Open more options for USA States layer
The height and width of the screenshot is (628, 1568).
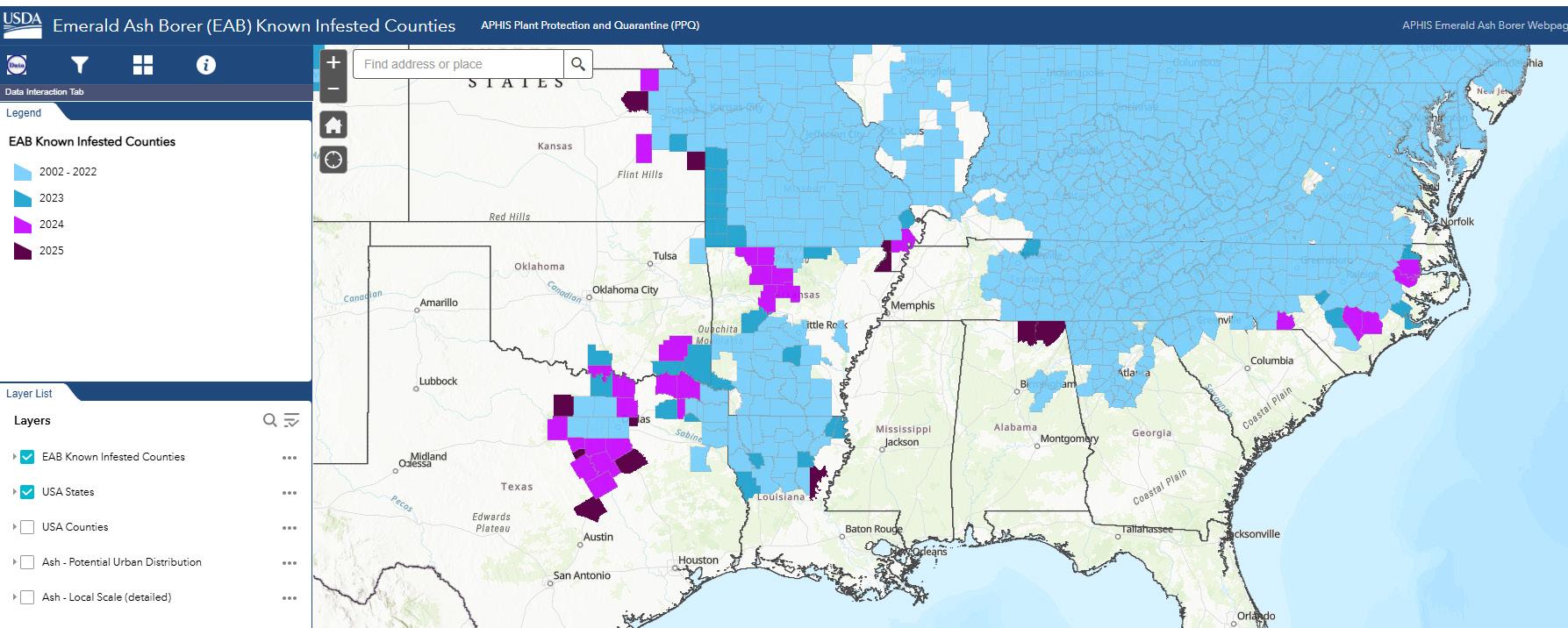click(x=290, y=493)
